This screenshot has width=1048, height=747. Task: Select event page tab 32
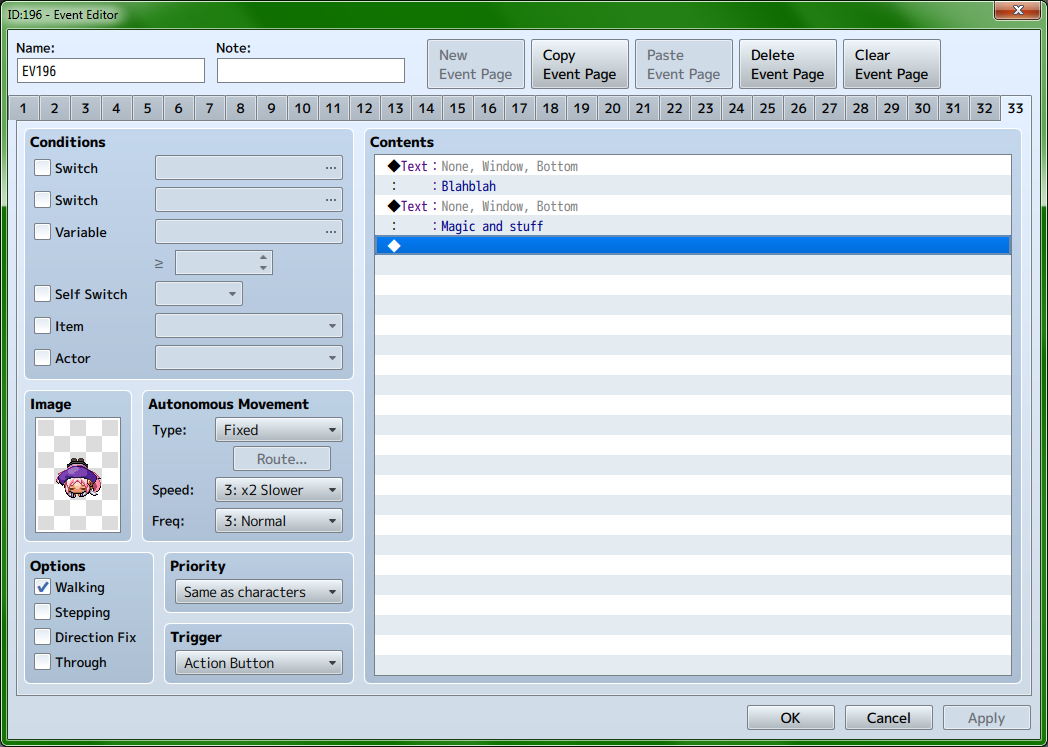(985, 108)
